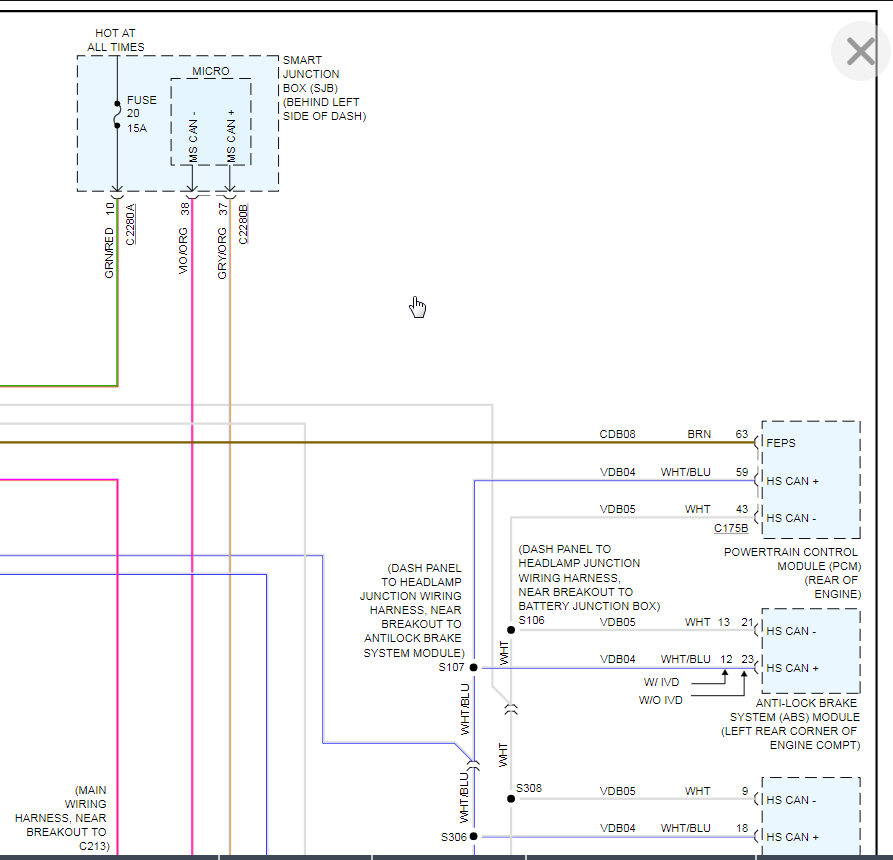Click the S106 splice dot
The height and width of the screenshot is (860, 893).
point(511,630)
